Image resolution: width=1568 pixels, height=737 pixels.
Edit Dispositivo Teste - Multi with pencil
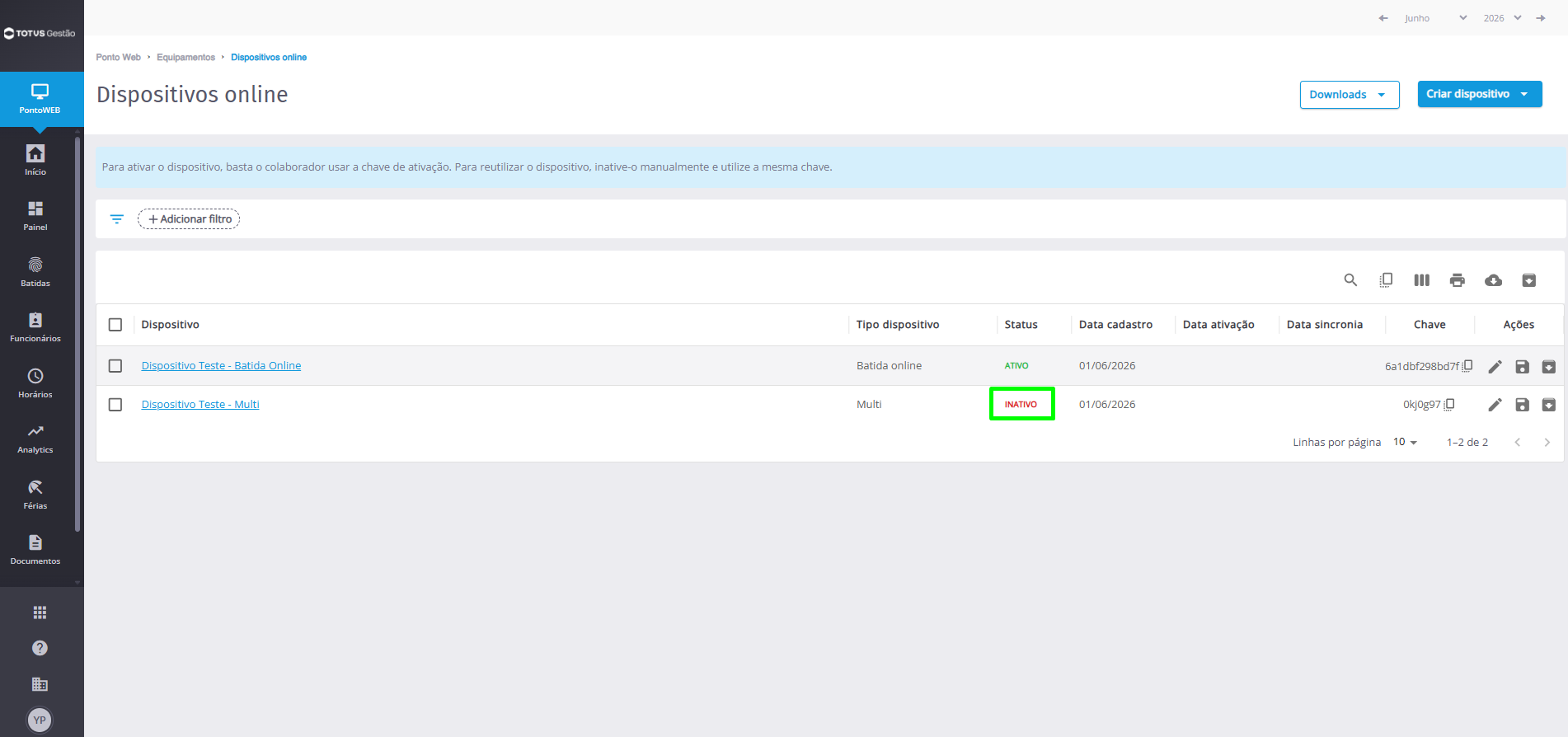[1495, 405]
